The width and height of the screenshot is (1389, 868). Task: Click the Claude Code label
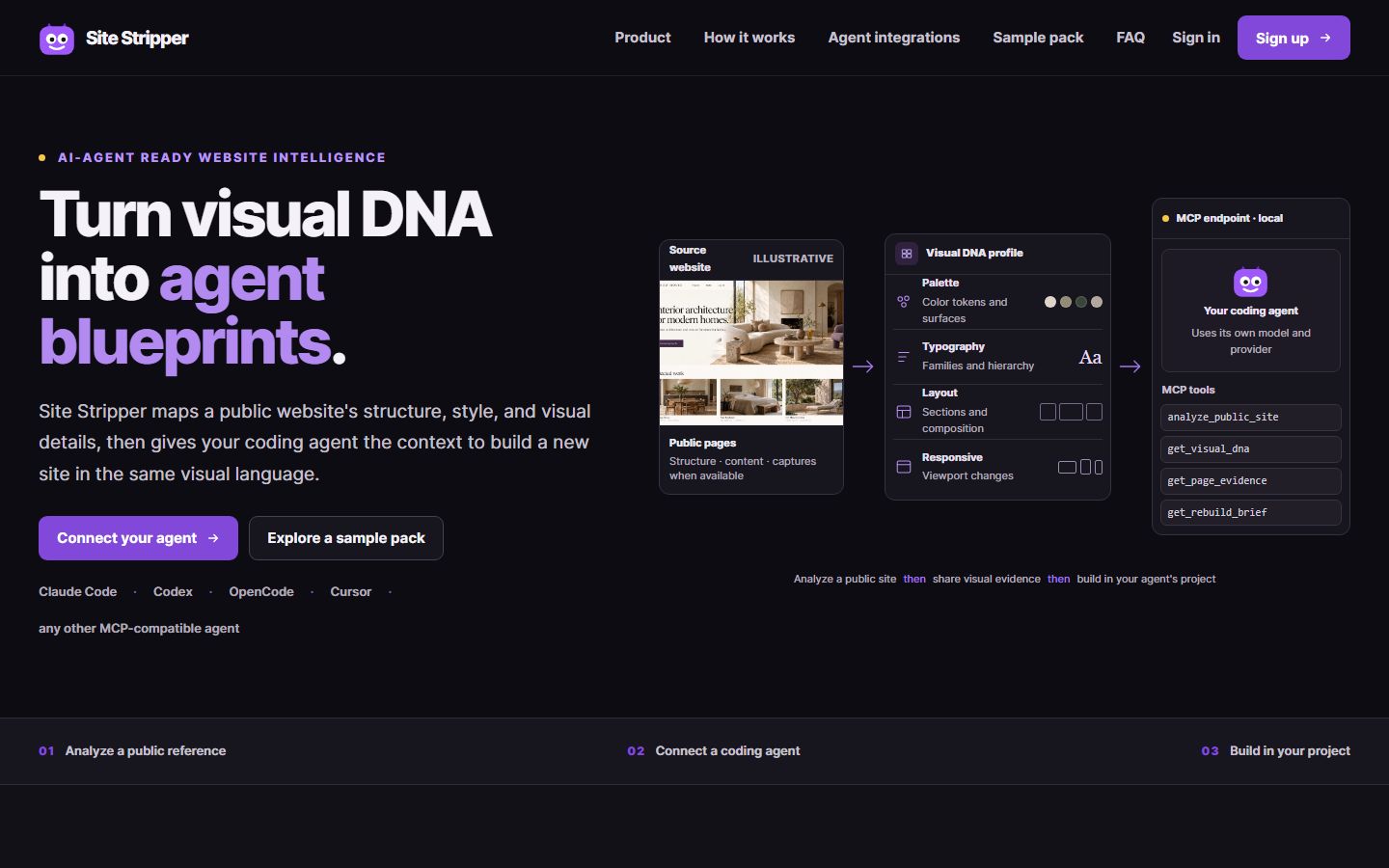click(78, 592)
